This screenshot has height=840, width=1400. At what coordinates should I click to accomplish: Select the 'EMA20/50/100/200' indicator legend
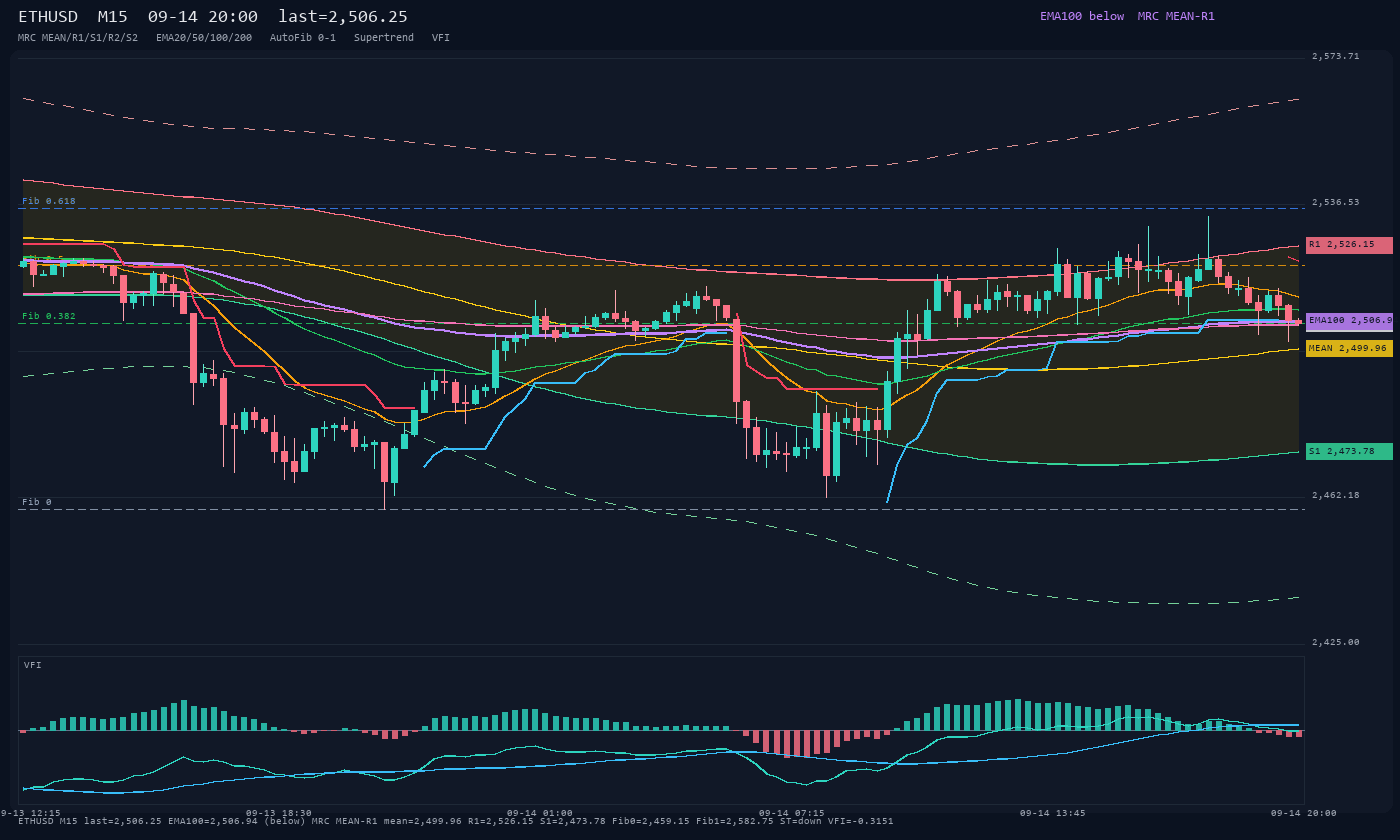click(x=204, y=37)
